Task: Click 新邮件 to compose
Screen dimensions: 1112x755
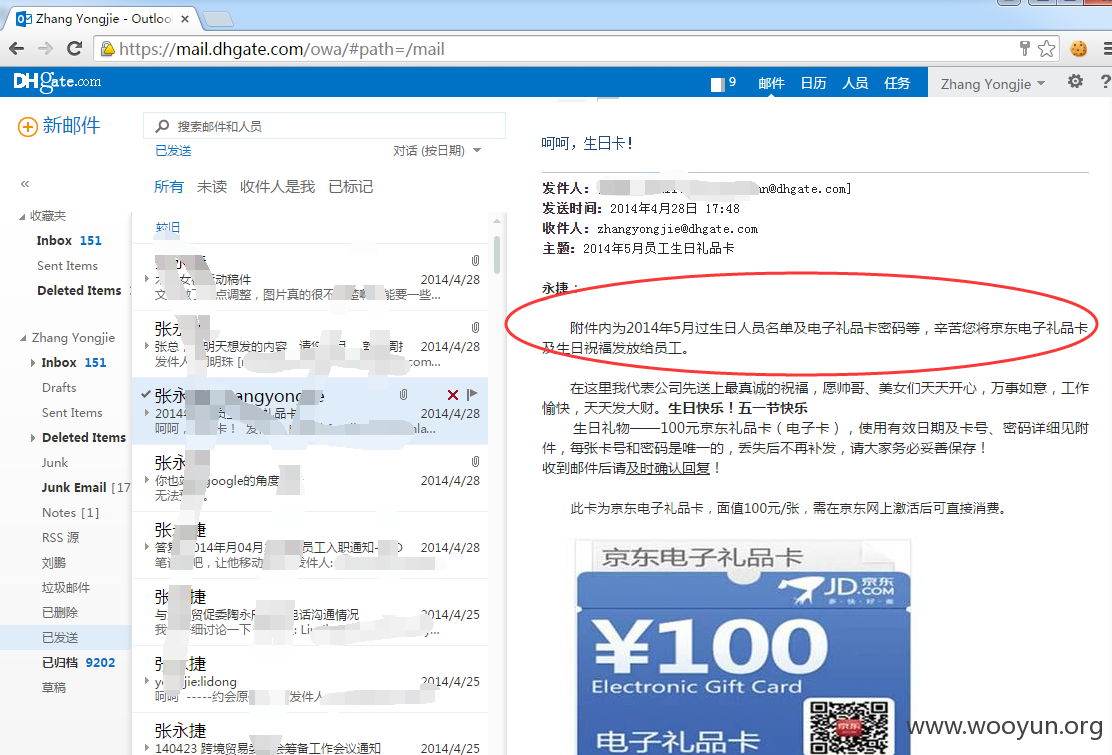Action: (x=71, y=125)
